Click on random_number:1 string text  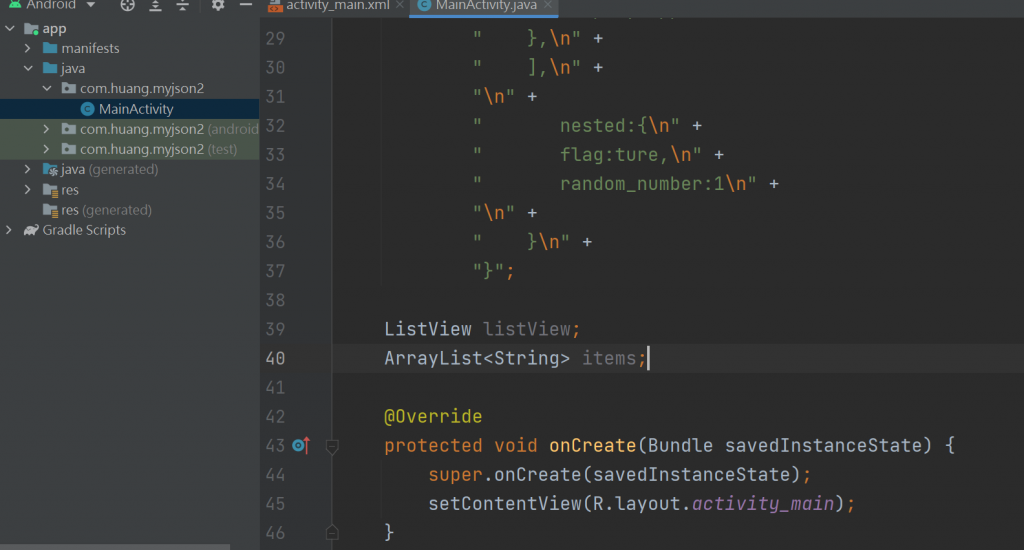point(642,184)
